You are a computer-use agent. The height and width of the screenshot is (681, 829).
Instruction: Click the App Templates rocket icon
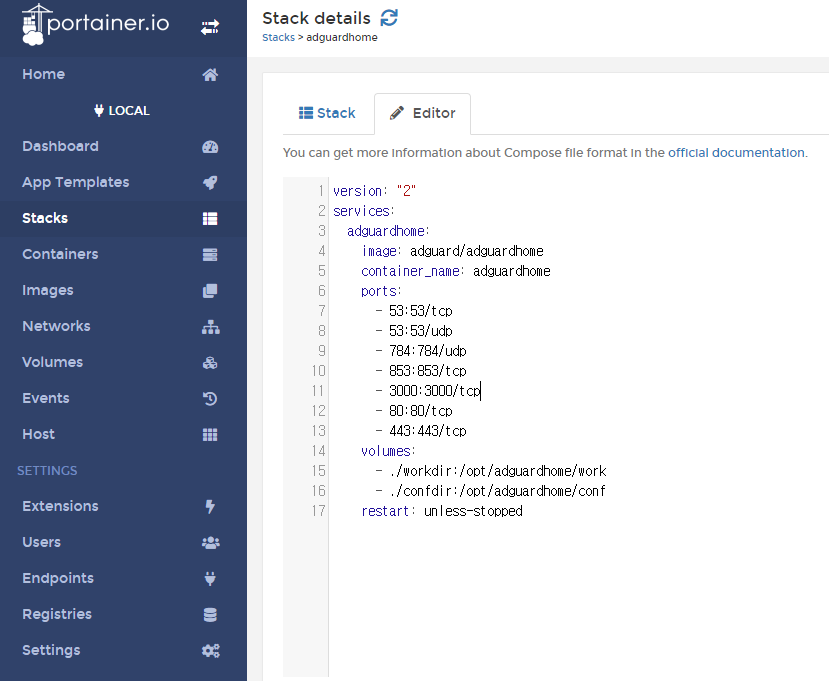[210, 182]
